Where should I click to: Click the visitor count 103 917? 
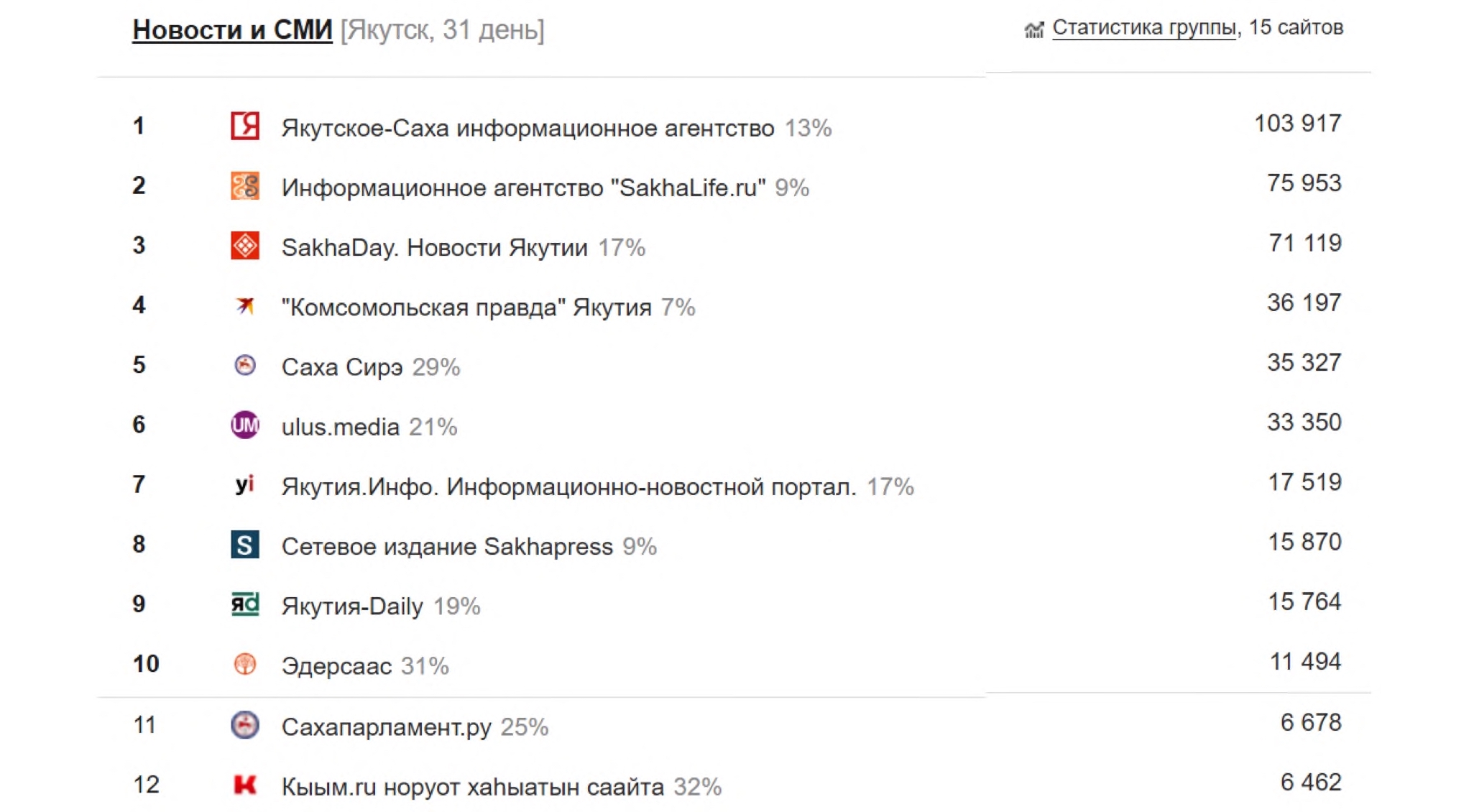point(1297,124)
